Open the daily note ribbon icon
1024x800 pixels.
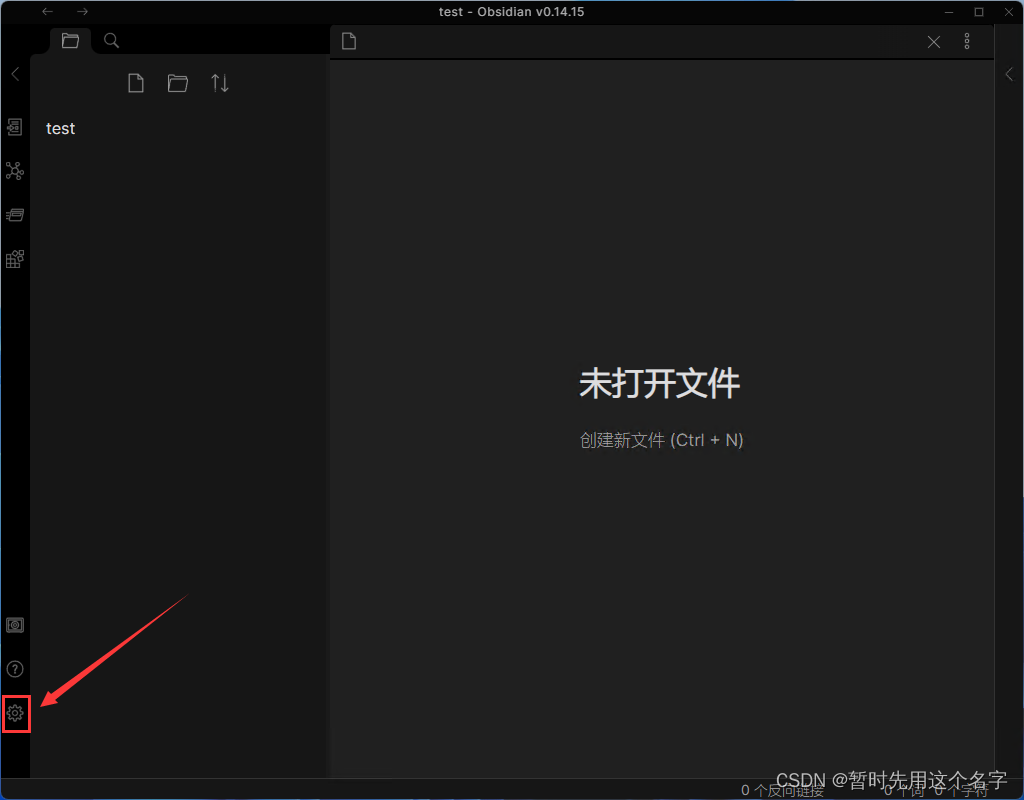coord(15,214)
